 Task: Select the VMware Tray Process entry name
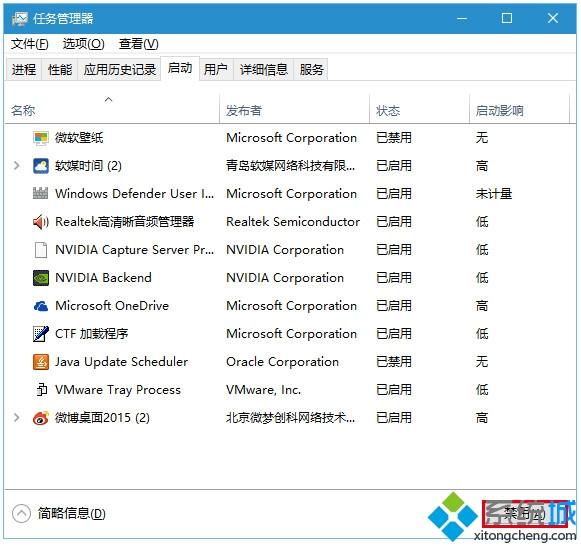[x=118, y=390]
